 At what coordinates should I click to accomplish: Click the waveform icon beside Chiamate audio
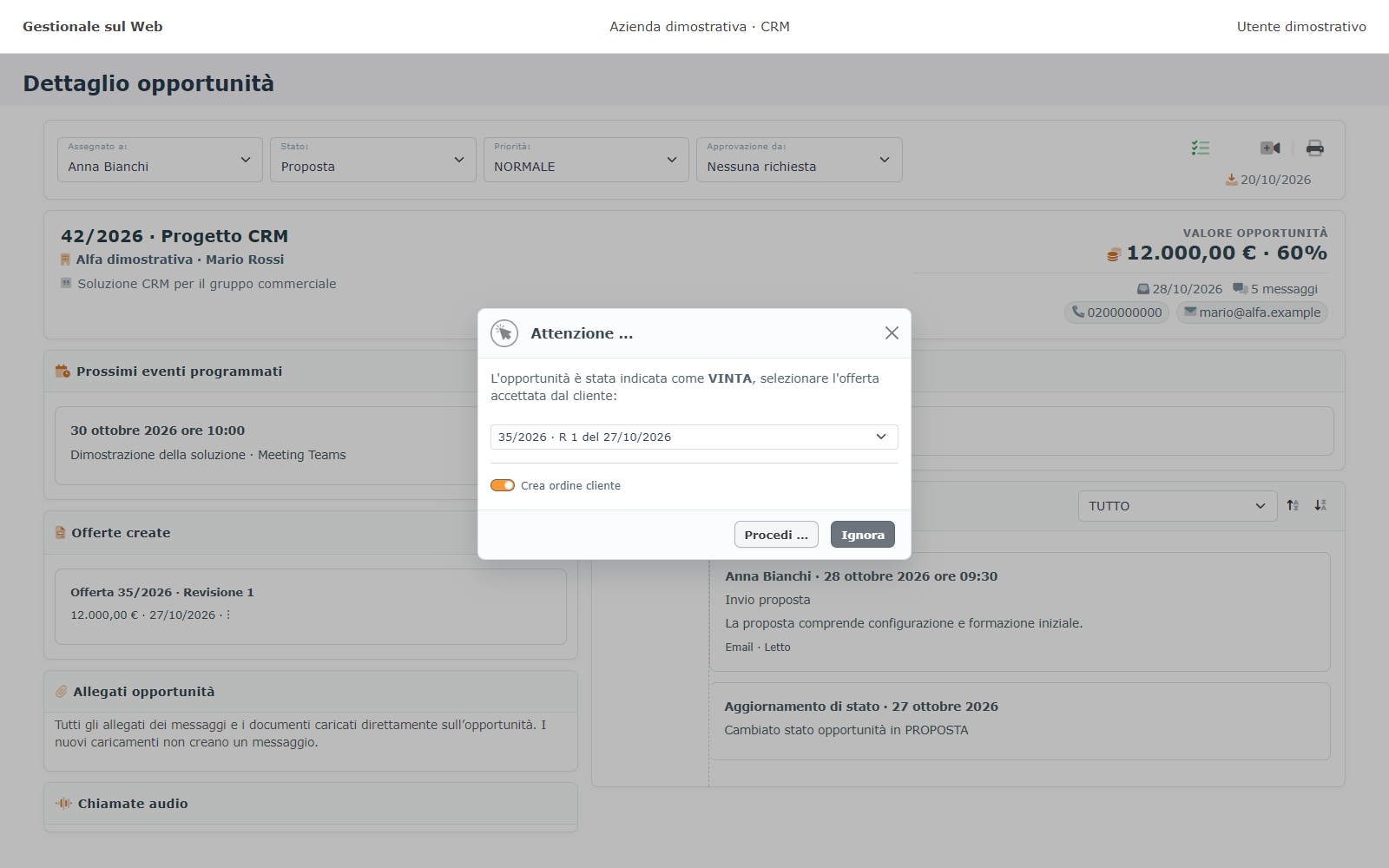click(x=63, y=804)
